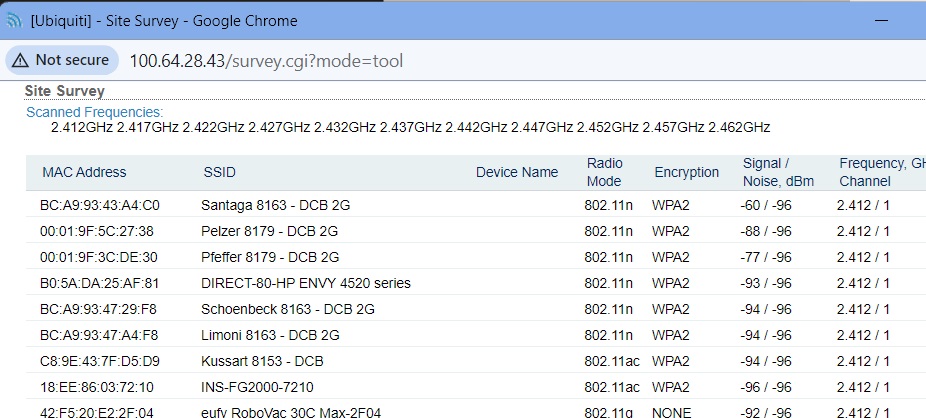The height and width of the screenshot is (418, 926).
Task: Sort by Frequency/Channel column header
Action: pyautogui.click(x=880, y=172)
